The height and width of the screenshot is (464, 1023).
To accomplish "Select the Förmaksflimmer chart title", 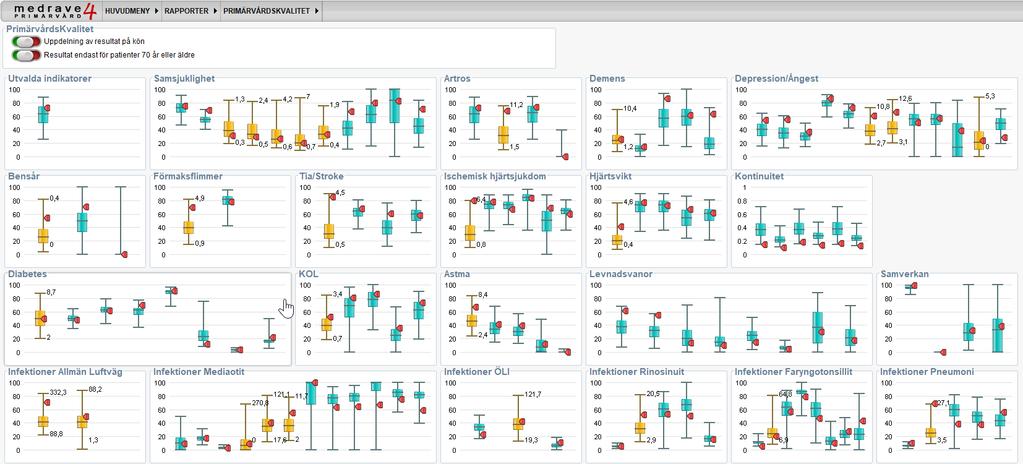I will 188,176.
